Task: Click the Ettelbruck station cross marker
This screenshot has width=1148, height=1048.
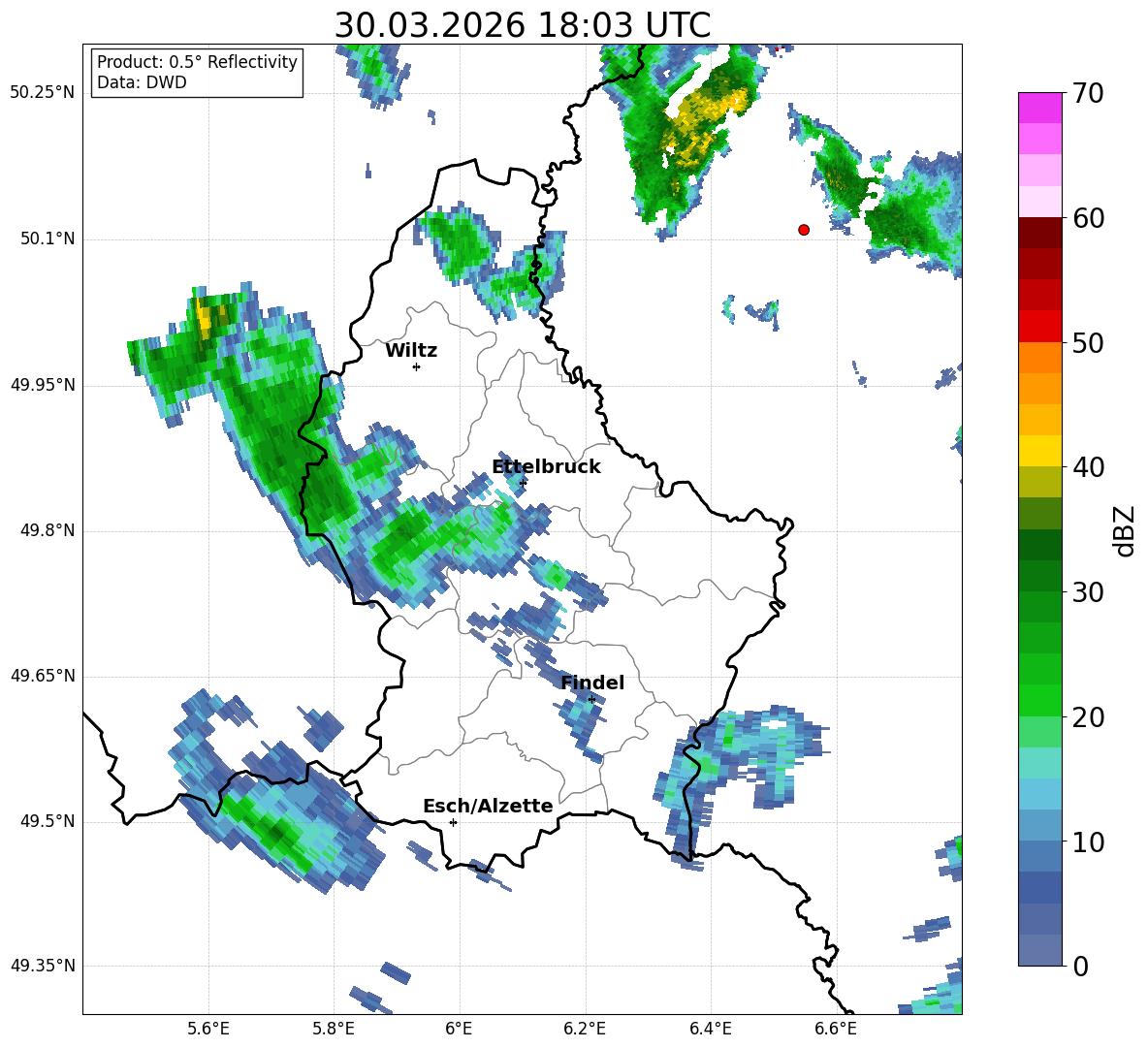Action: pyautogui.click(x=523, y=483)
